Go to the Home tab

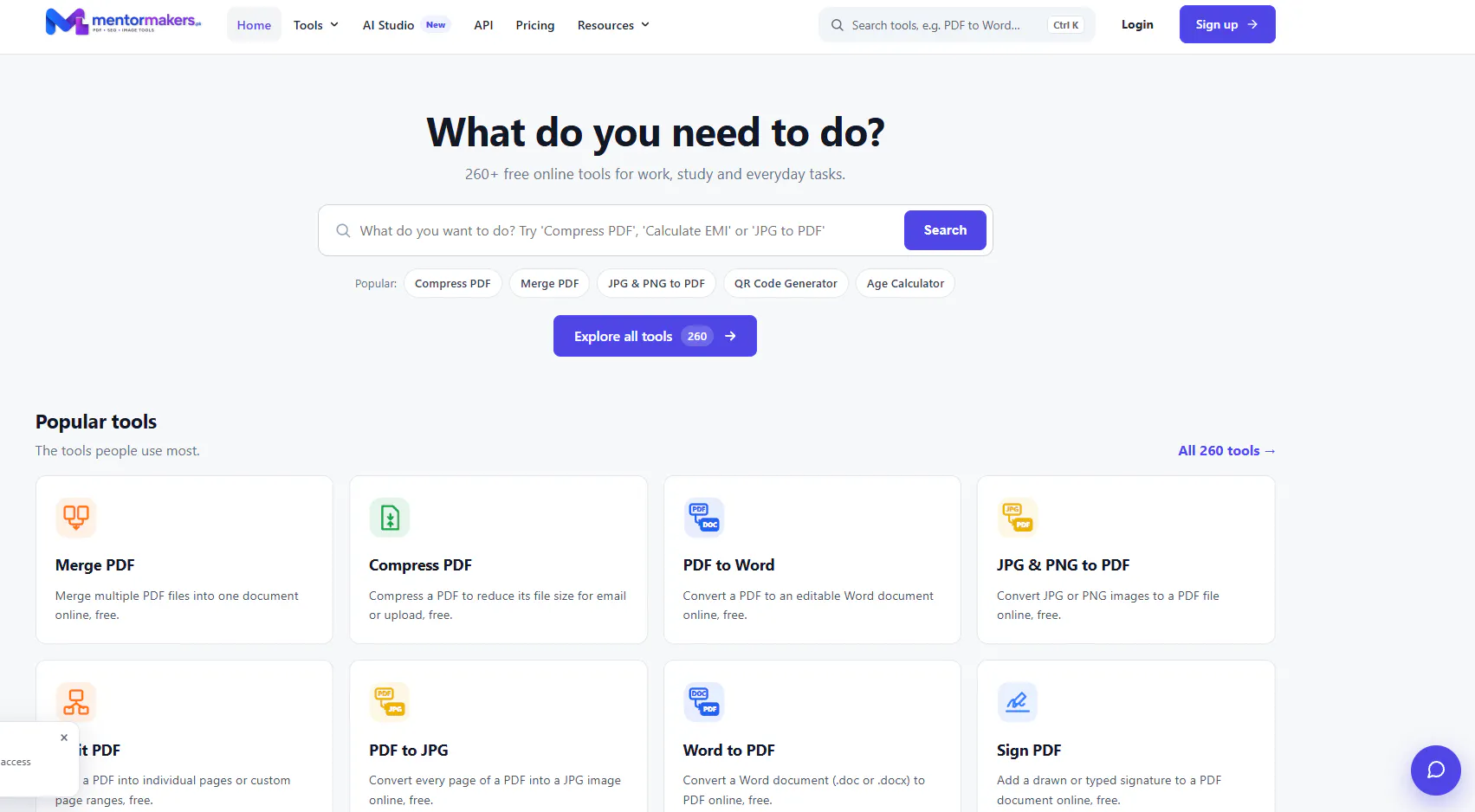[254, 25]
